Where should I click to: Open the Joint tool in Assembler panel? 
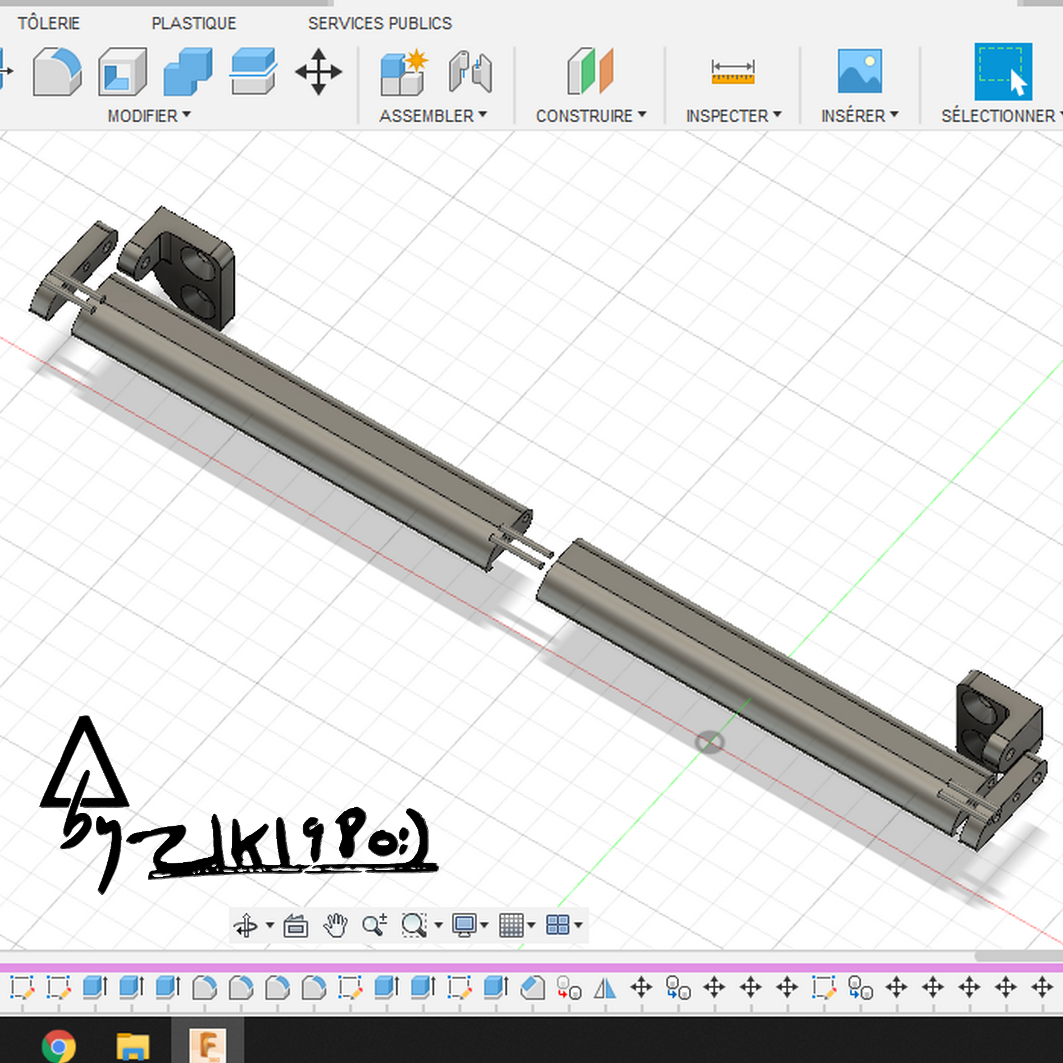(x=472, y=72)
